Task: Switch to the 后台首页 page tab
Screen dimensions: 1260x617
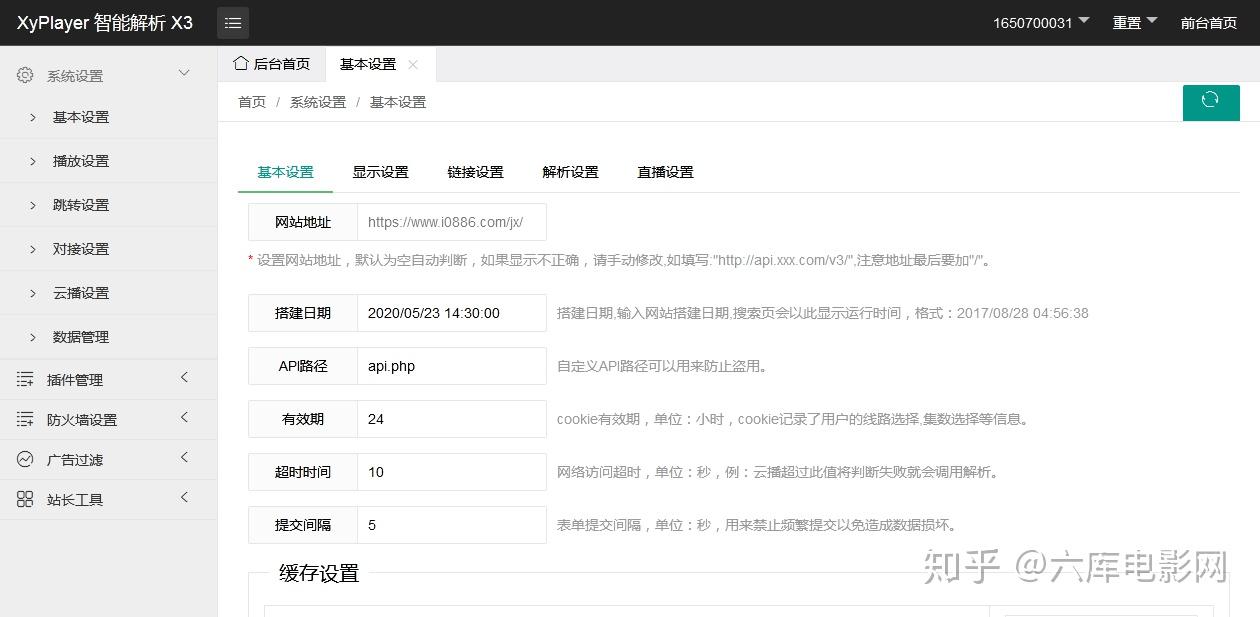Action: tap(272, 64)
